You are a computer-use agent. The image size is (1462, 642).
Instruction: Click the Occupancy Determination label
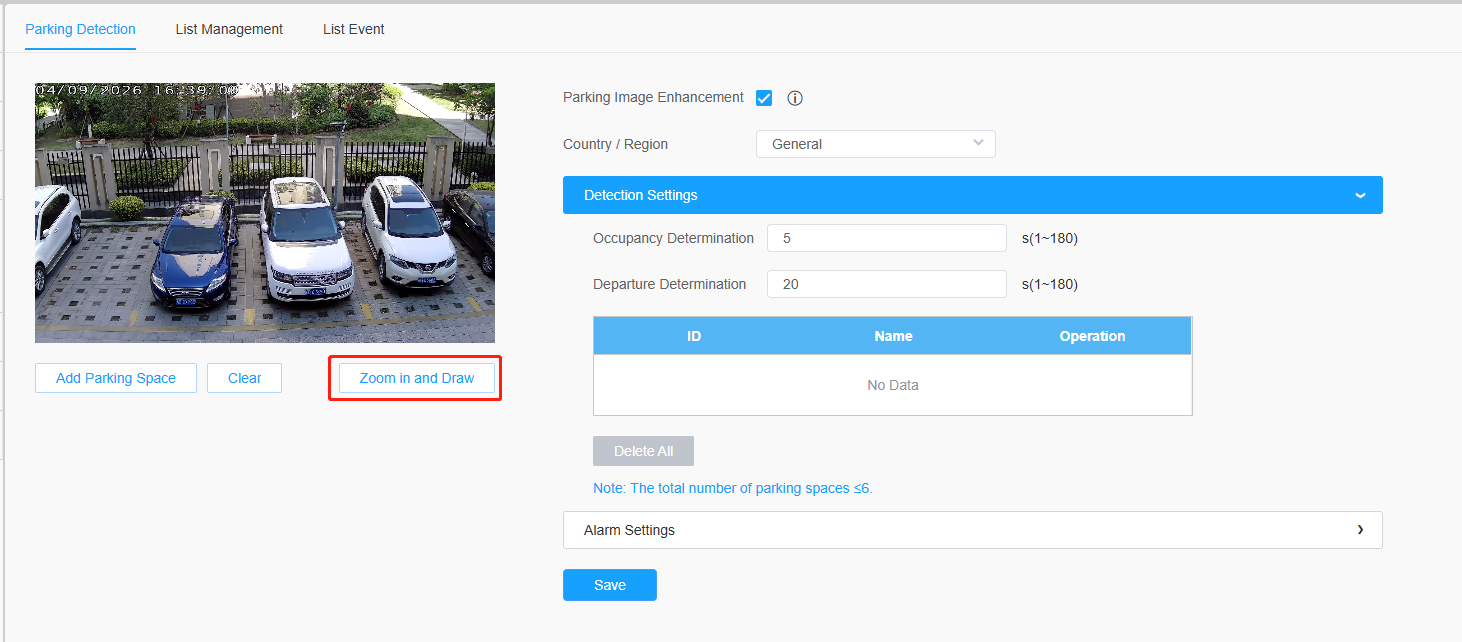673,238
